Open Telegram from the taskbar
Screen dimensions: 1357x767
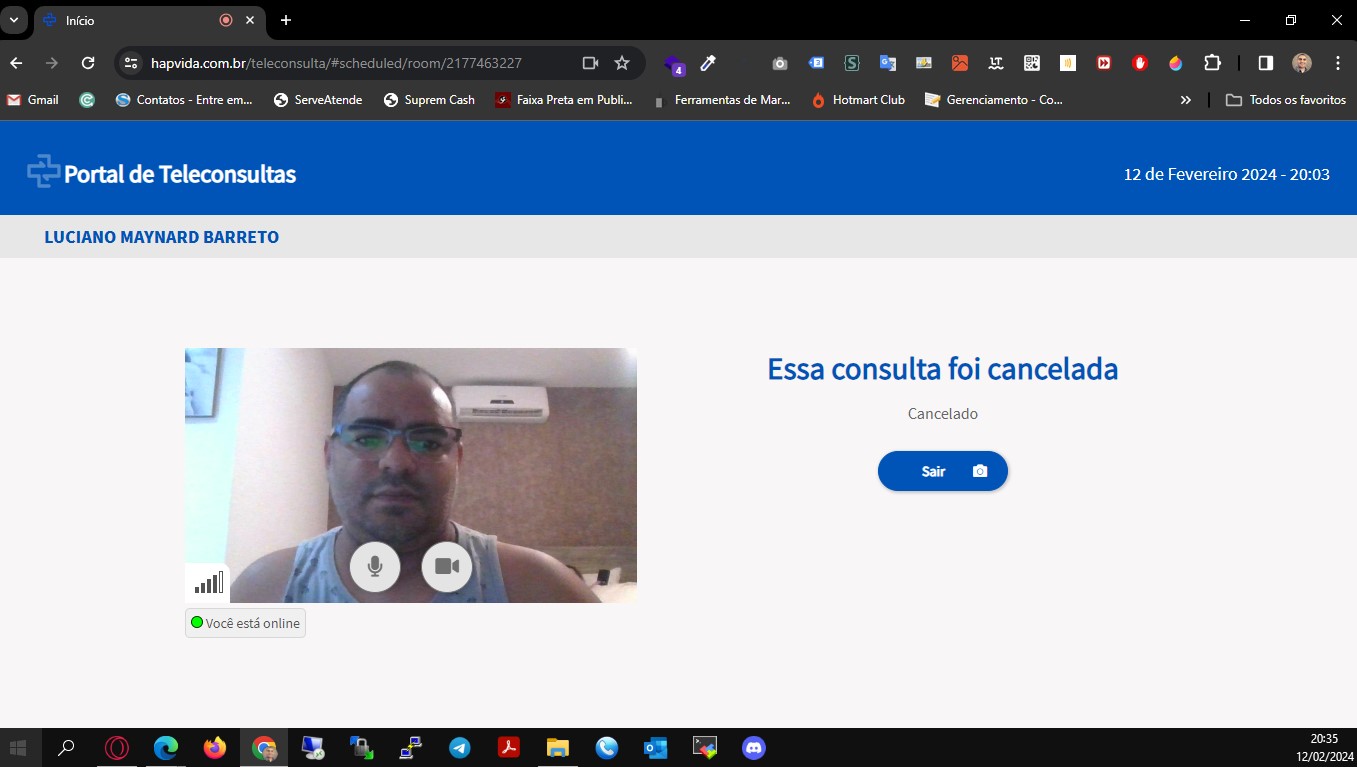(x=460, y=748)
